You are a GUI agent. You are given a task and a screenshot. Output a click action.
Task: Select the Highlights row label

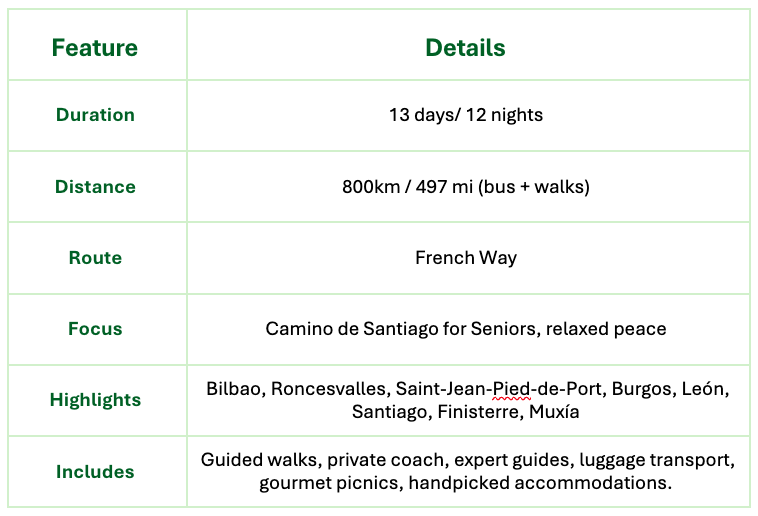[x=95, y=400]
